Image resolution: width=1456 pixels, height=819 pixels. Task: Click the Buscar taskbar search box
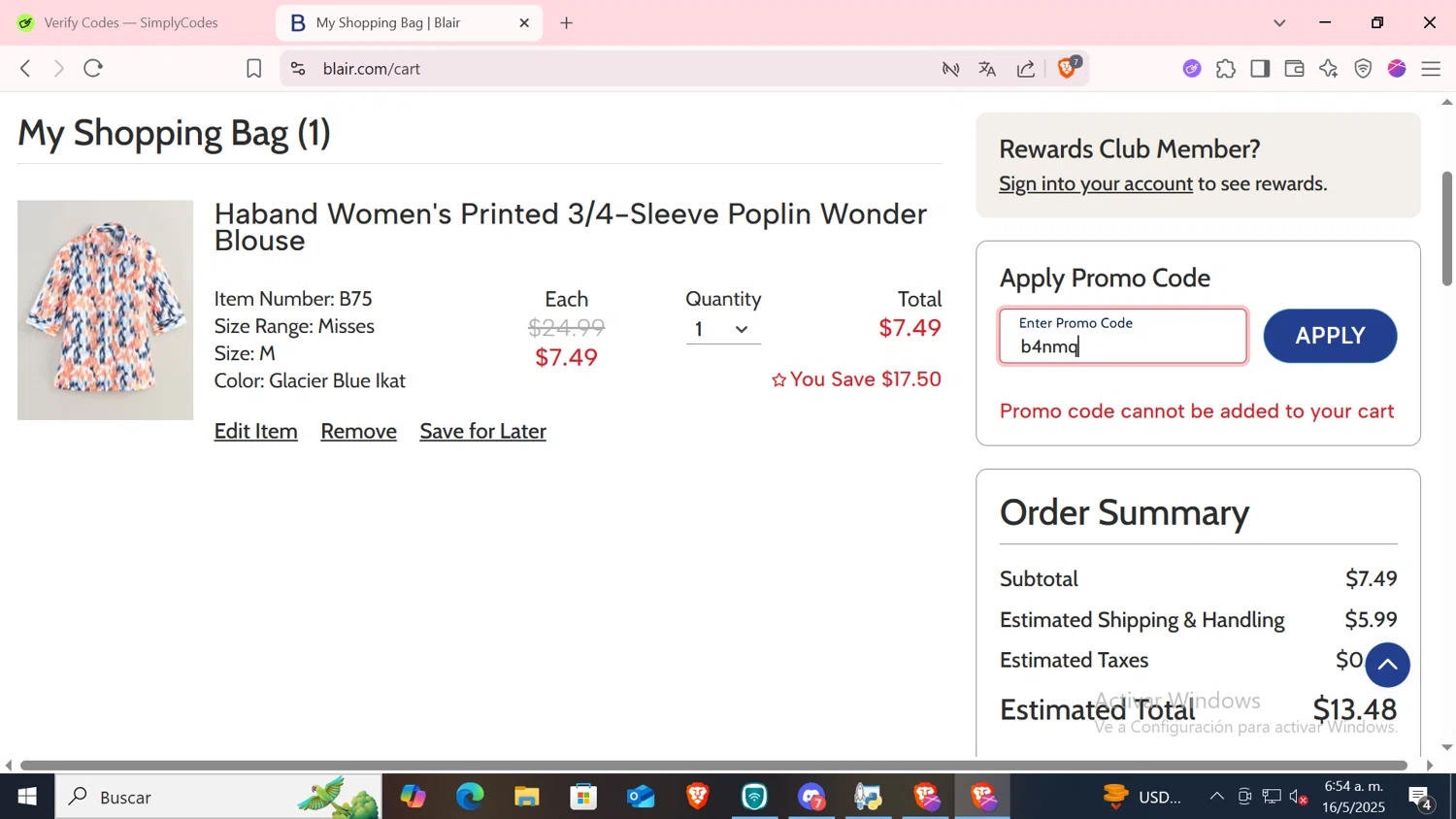(218, 797)
